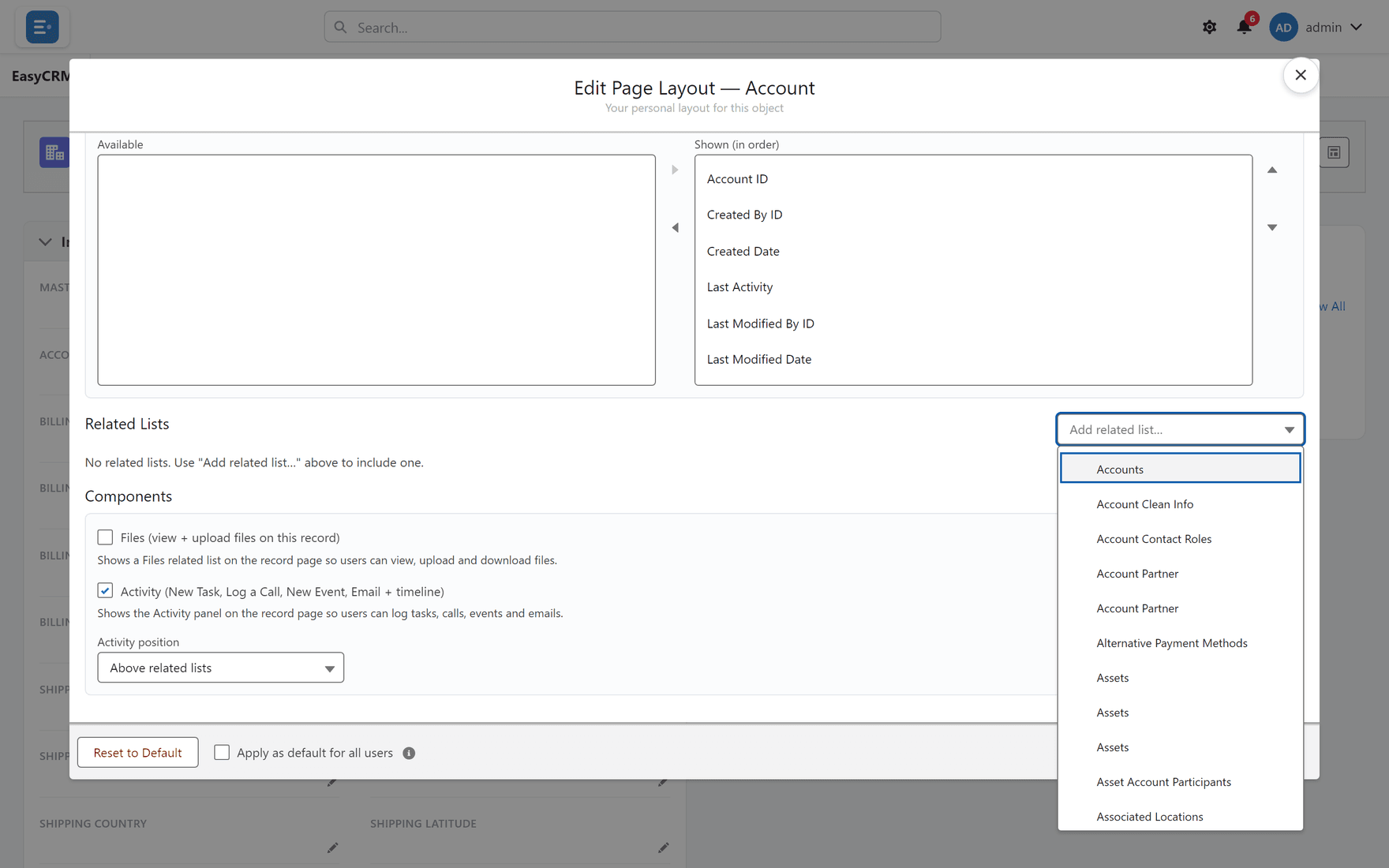Uncheck the Activity component checkbox
Viewport: 1389px width, 868px height.
tap(105, 591)
